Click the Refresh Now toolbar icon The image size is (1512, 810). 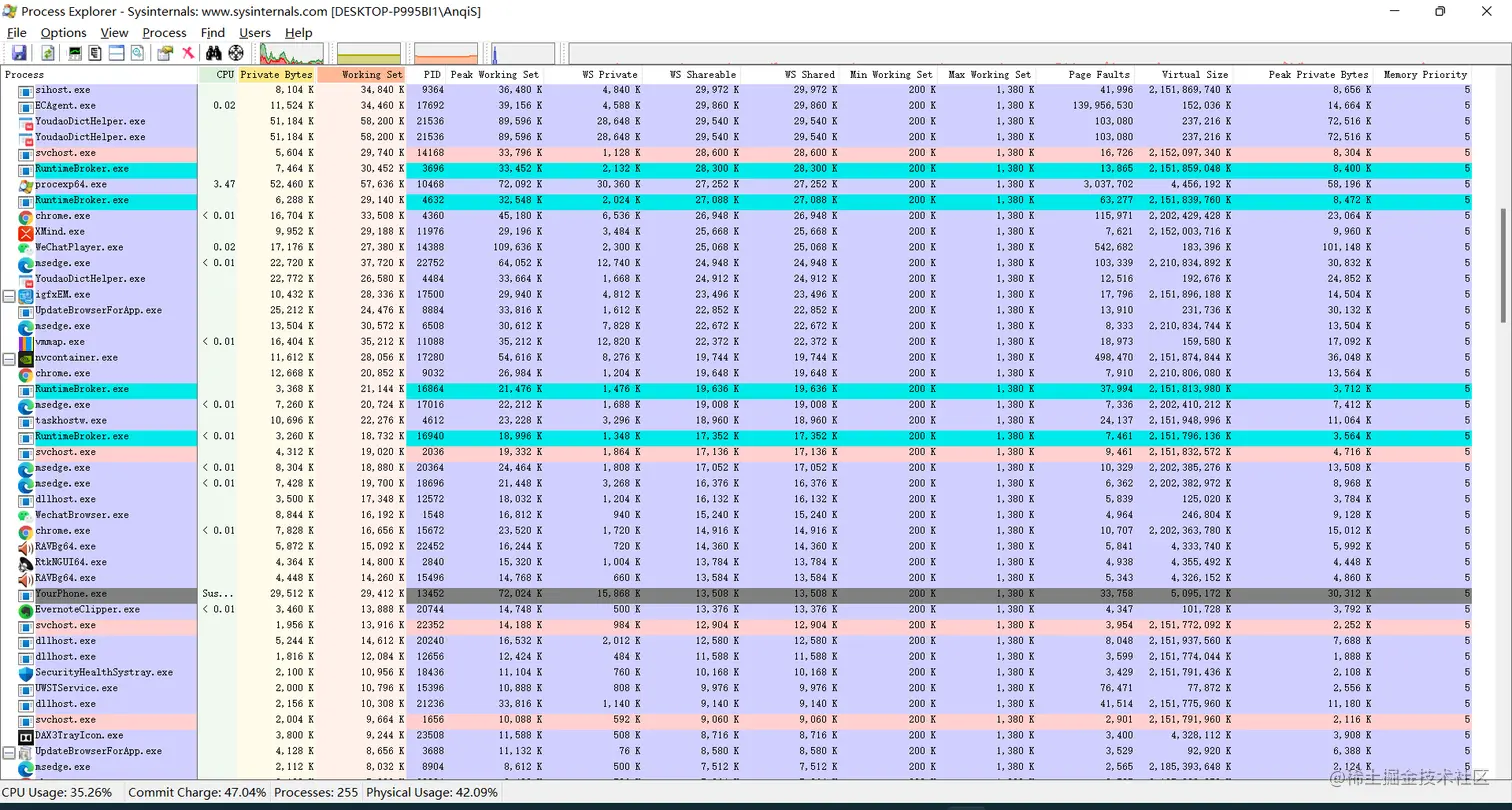click(48, 53)
